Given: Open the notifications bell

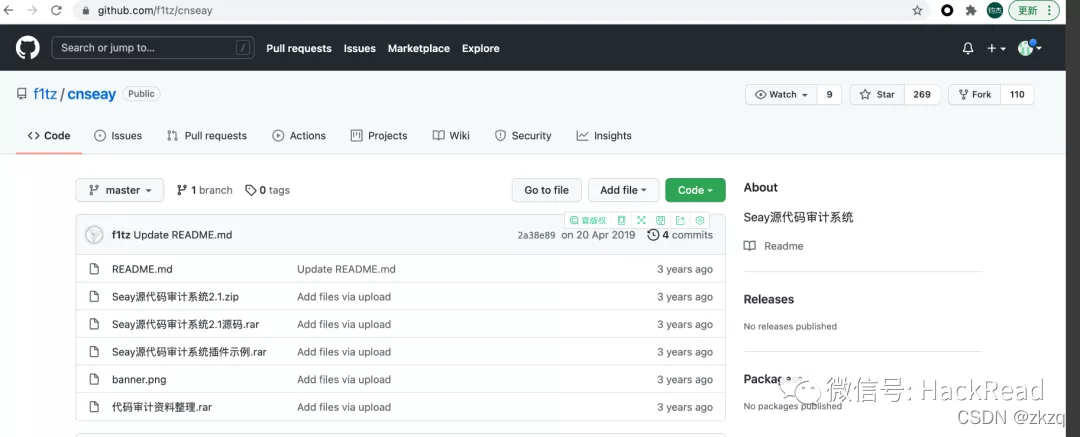Looking at the screenshot, I should pos(968,48).
